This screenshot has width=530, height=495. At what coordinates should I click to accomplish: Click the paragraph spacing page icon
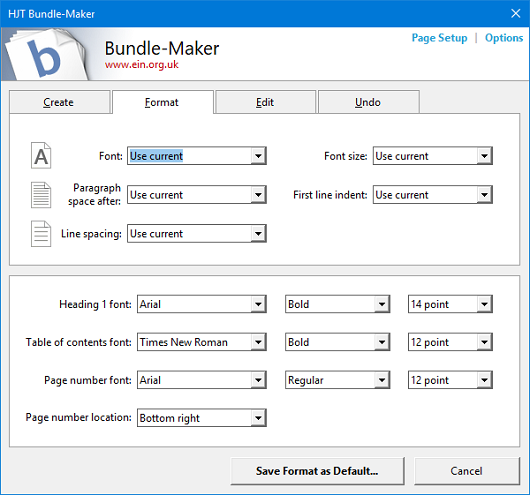(x=41, y=195)
